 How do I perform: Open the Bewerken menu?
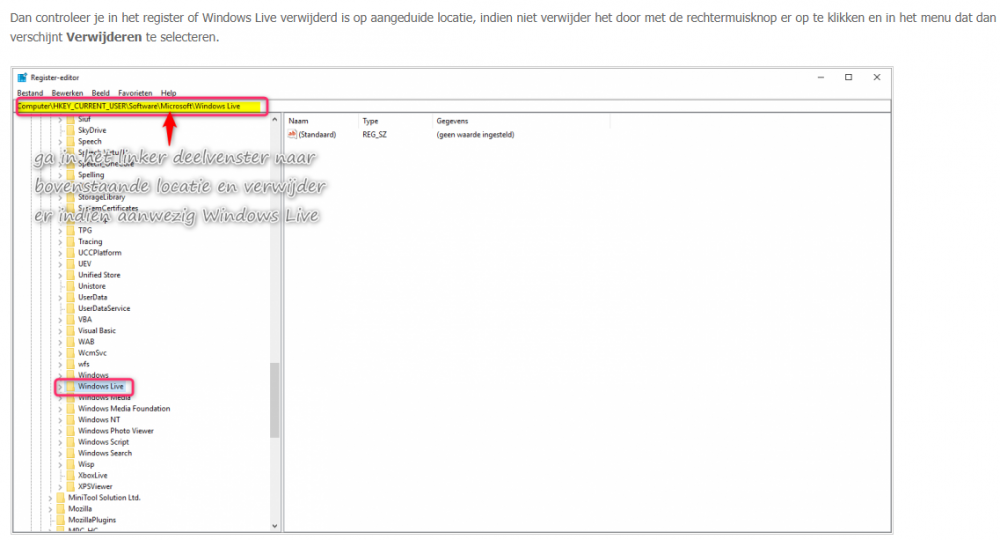(x=67, y=93)
